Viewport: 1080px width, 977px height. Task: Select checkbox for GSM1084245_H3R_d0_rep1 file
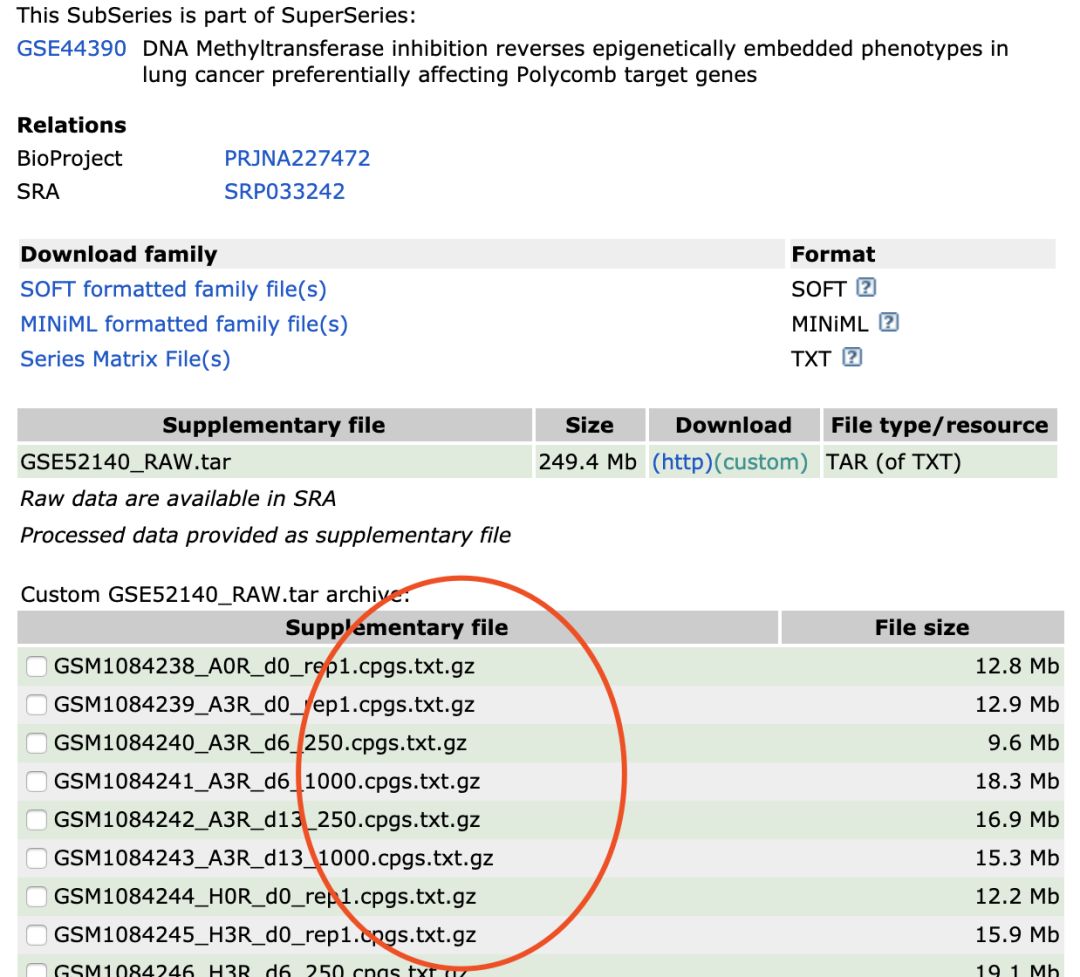[x=37, y=935]
